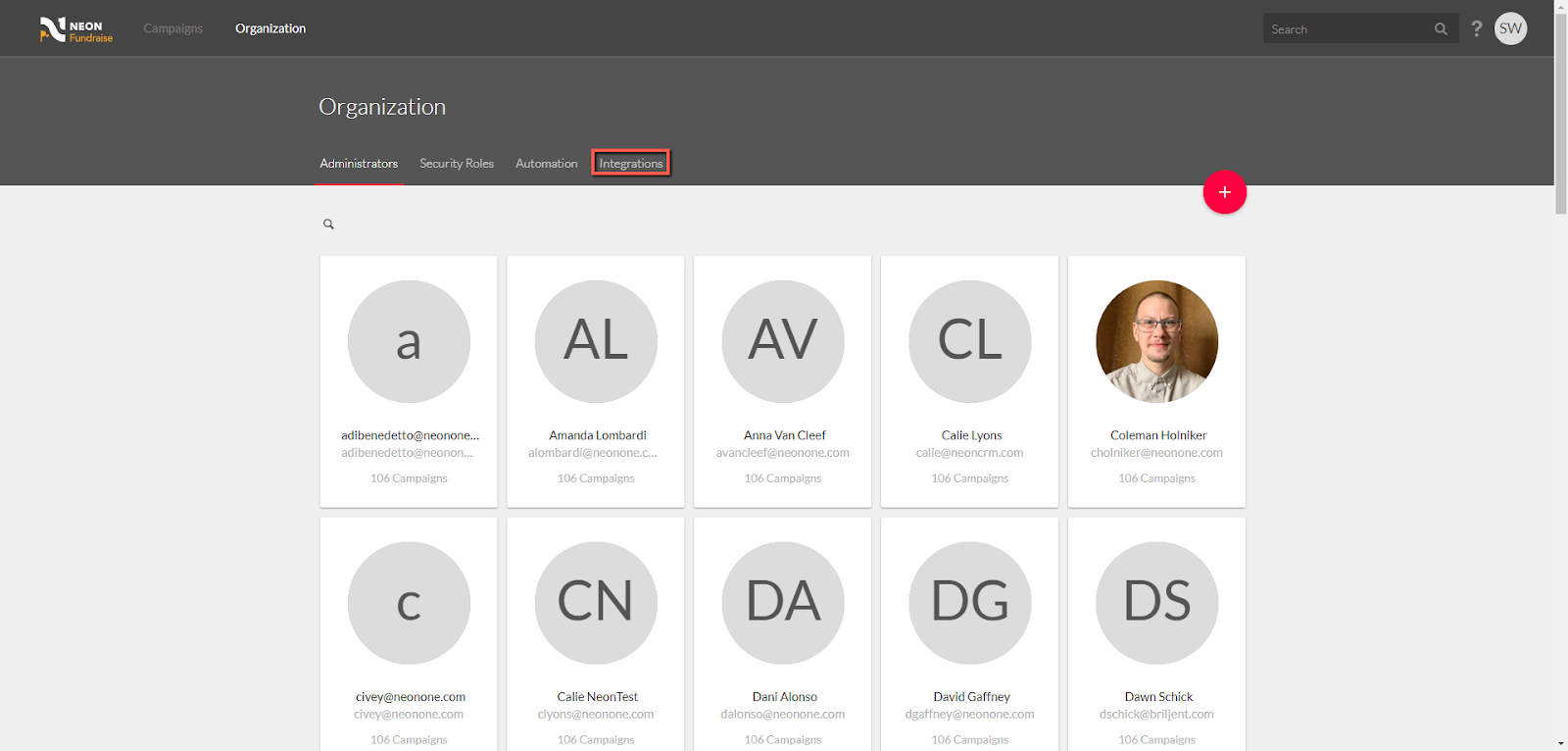Switch to the Security Roles tab
This screenshot has width=1568, height=751.
tap(457, 164)
